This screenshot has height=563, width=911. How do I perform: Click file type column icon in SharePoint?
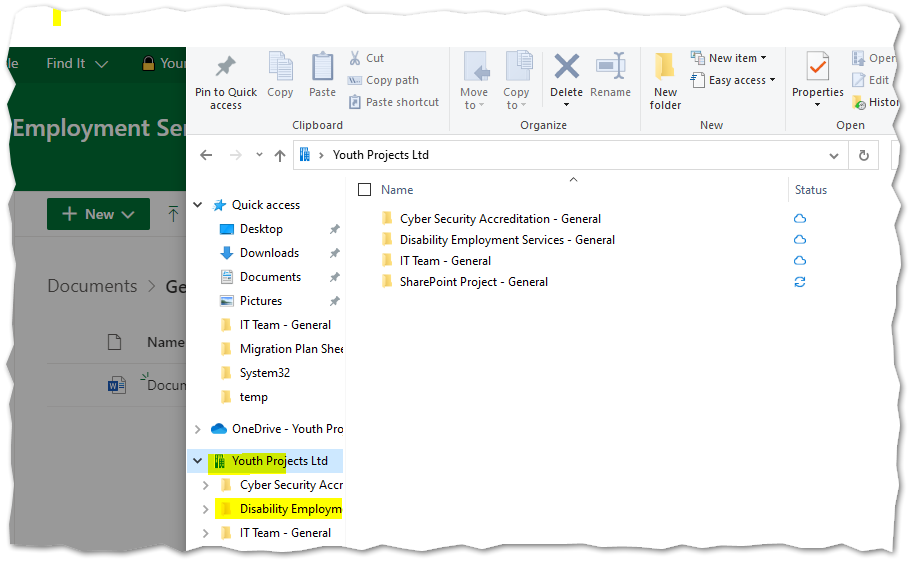point(114,342)
